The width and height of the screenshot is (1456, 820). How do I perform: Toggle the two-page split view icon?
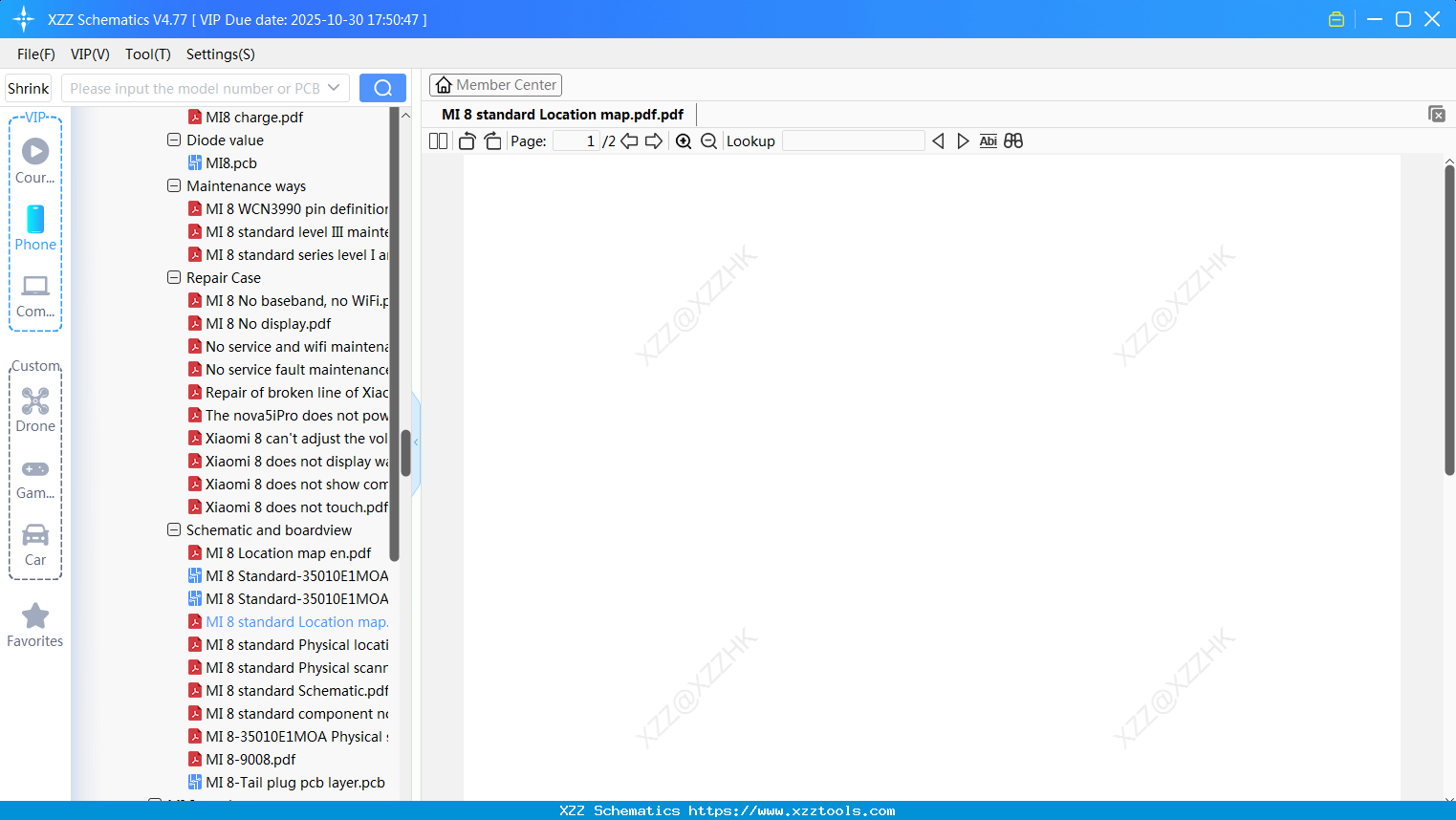click(438, 140)
